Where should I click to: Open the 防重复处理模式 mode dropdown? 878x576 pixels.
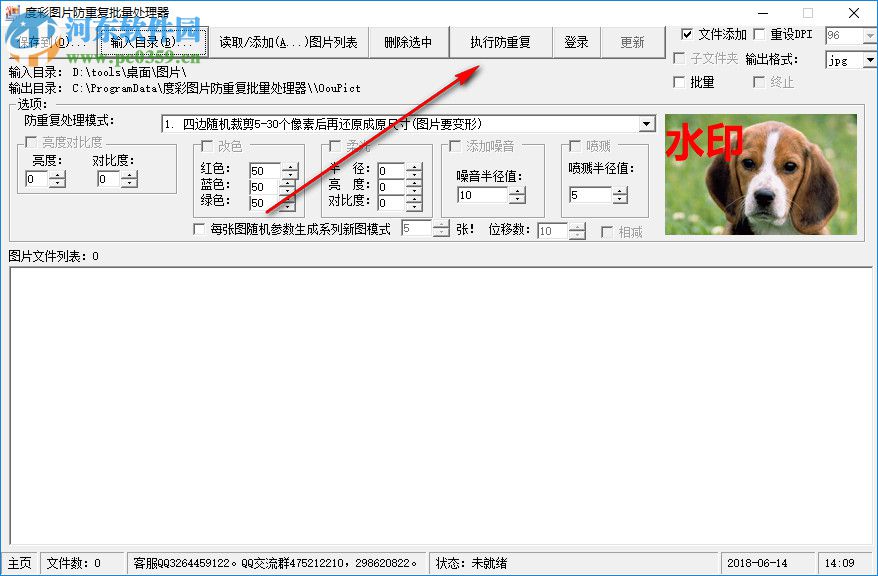[x=648, y=123]
